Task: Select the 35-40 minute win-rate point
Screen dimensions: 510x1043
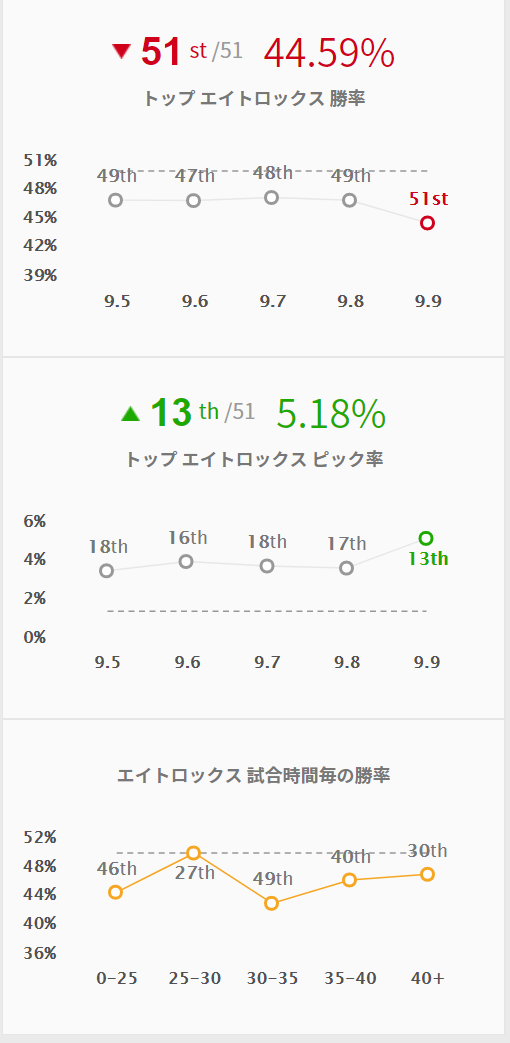Action: pos(350,880)
